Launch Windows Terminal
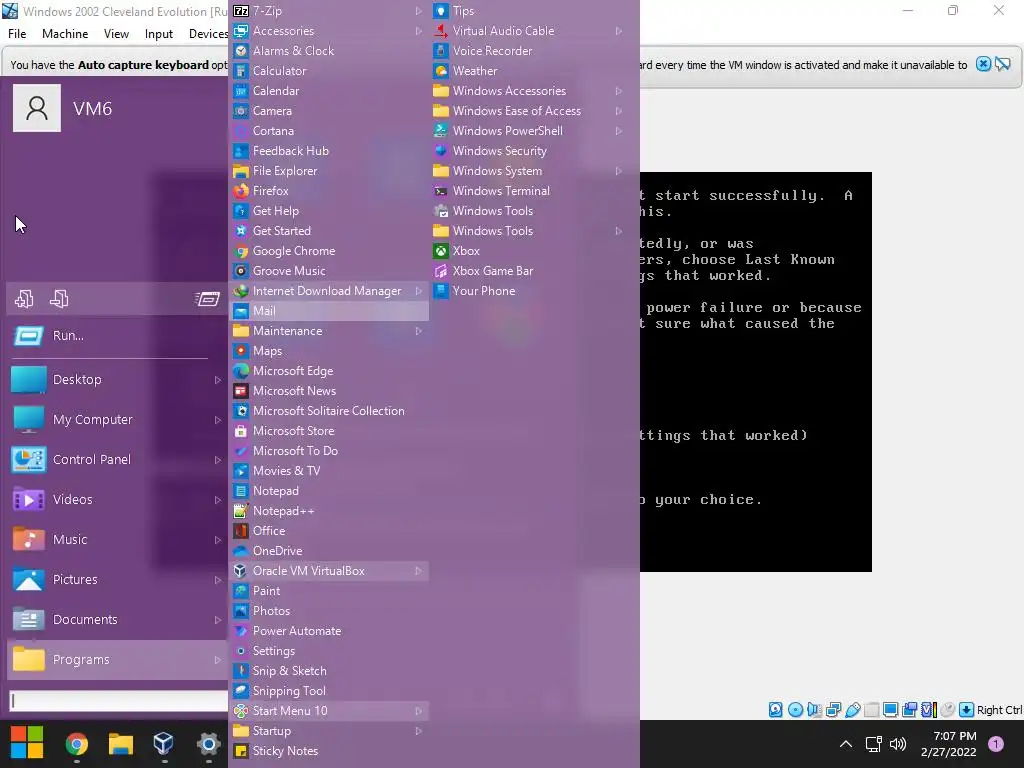Viewport: 1024px width, 768px height. click(x=529, y=191)
